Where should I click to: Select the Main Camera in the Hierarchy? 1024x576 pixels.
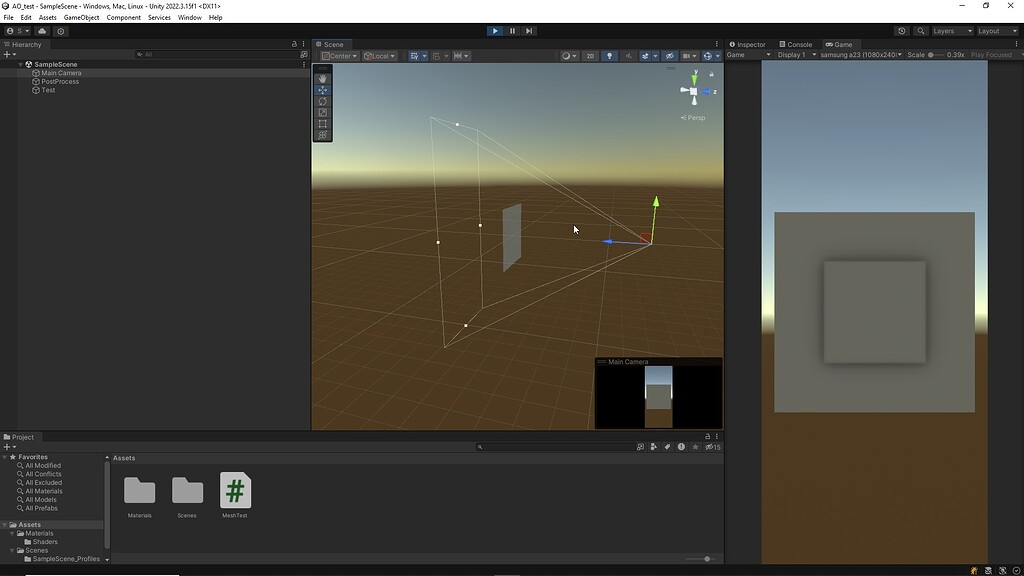[x=59, y=72]
